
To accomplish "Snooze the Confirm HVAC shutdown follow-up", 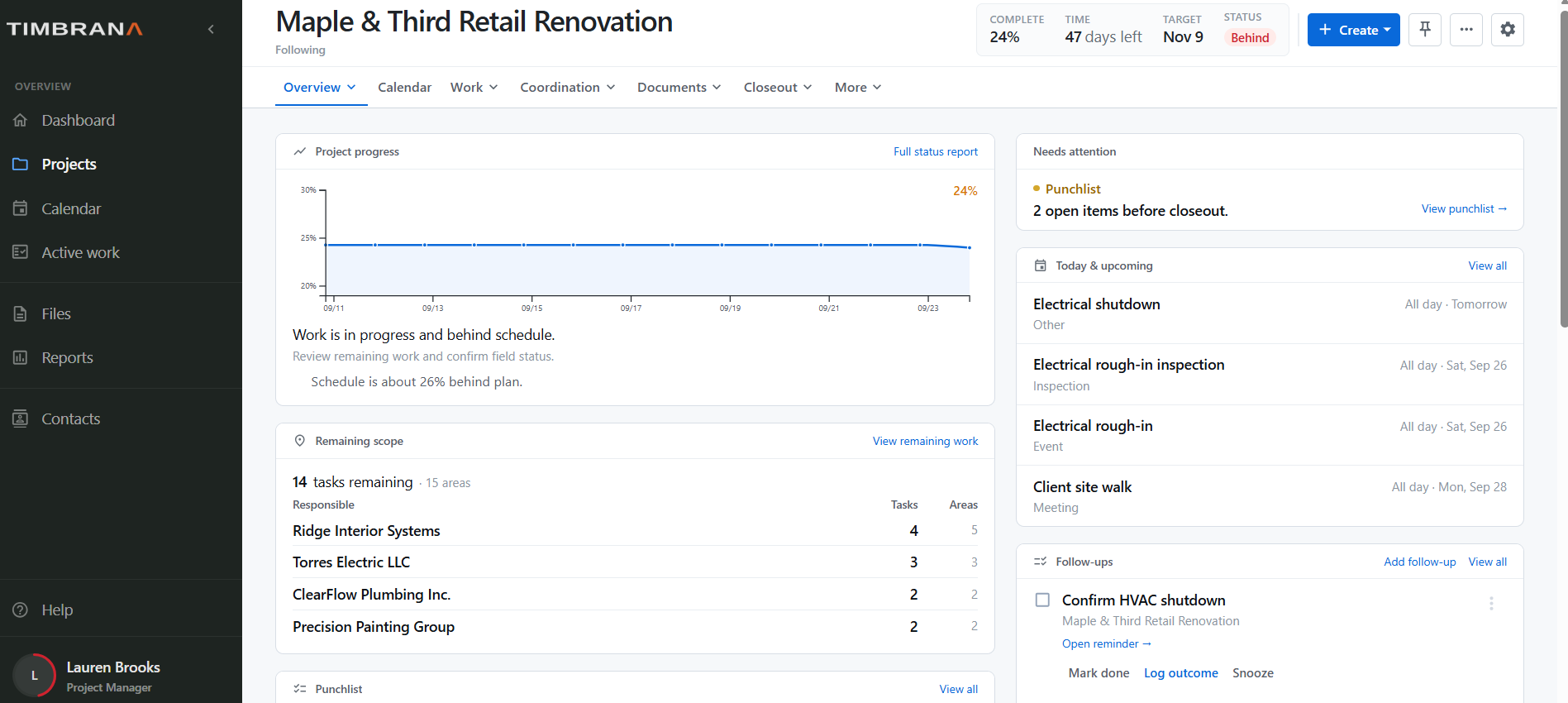I will 1253,673.
